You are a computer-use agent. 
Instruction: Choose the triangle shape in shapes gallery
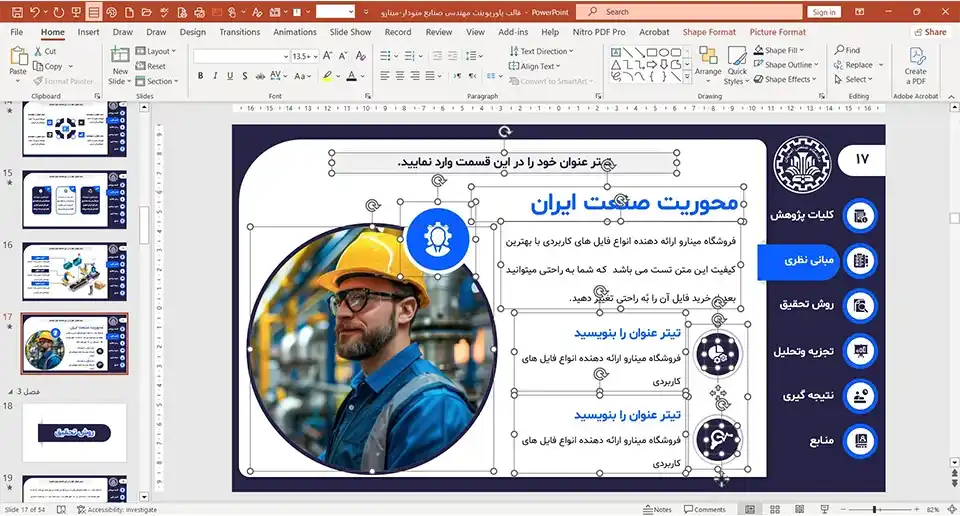(616, 64)
